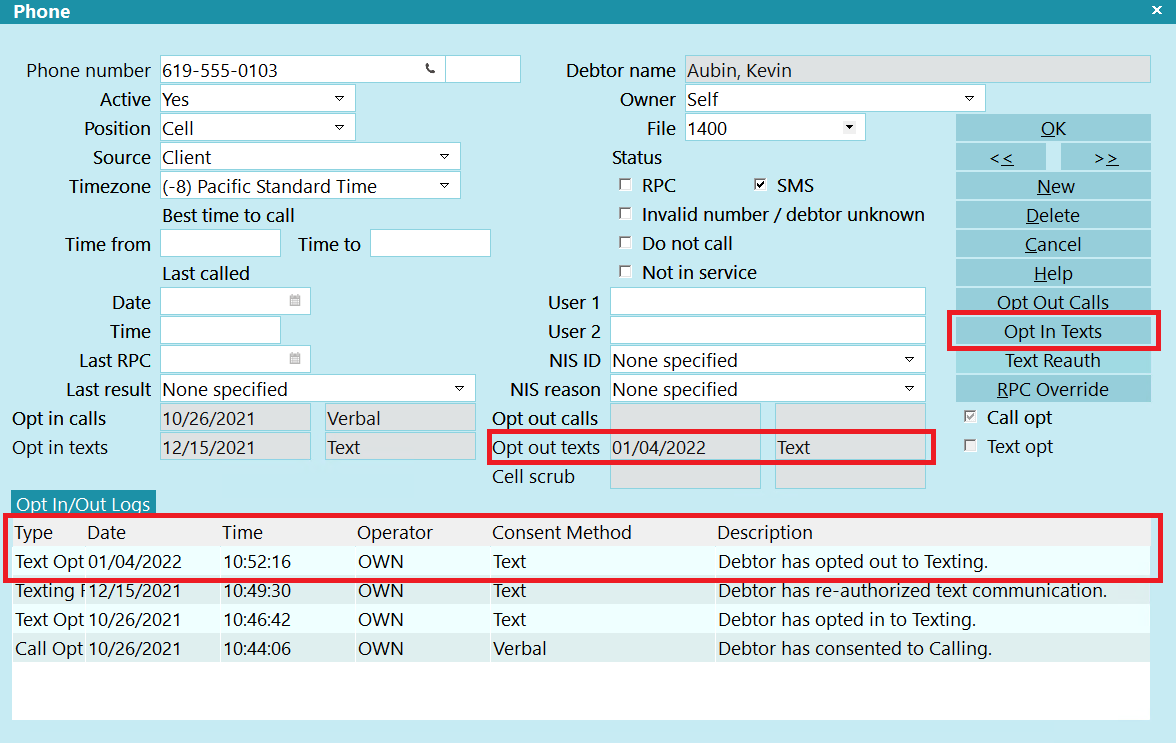The width and height of the screenshot is (1176, 743).
Task: Click the Time column header
Action: [x=242, y=532]
